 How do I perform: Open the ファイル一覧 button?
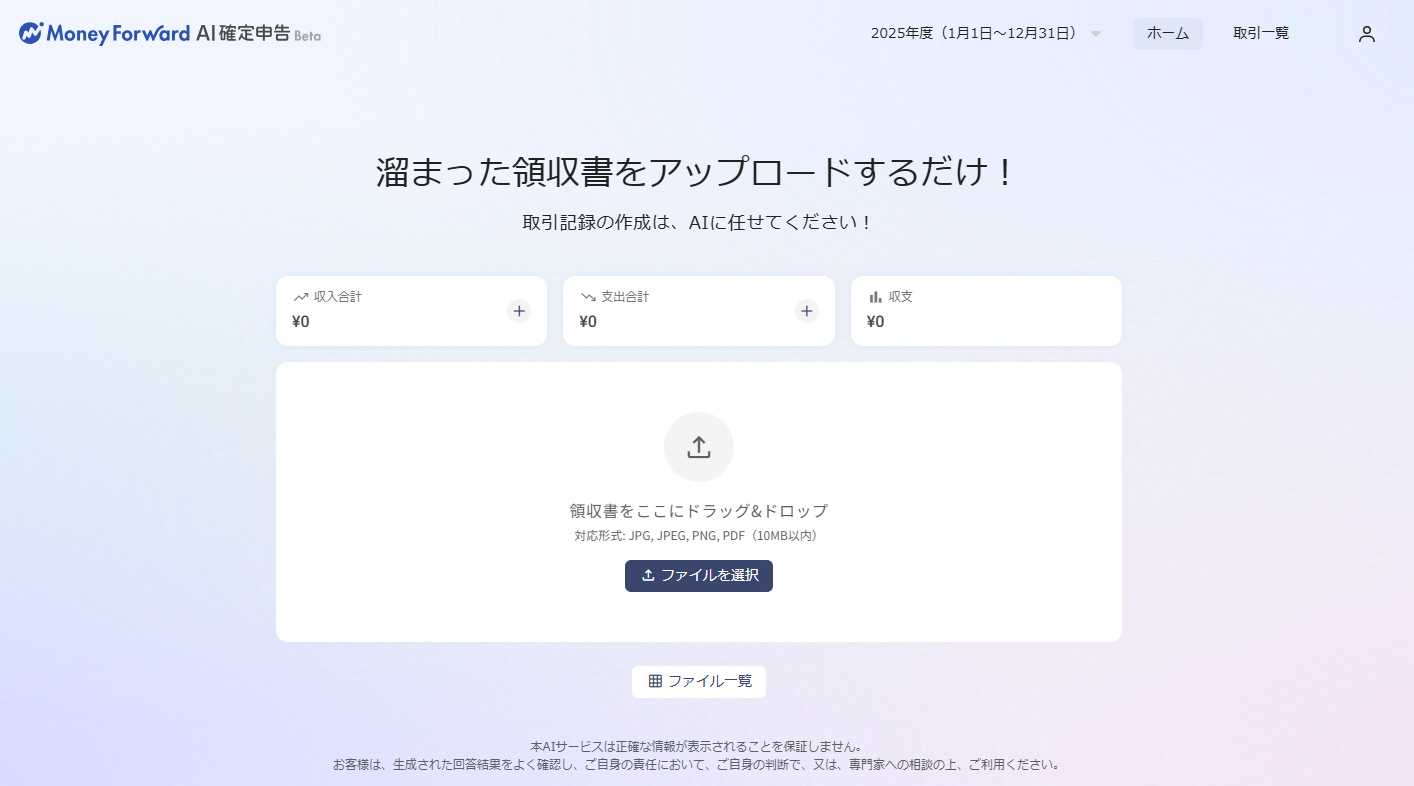699,682
